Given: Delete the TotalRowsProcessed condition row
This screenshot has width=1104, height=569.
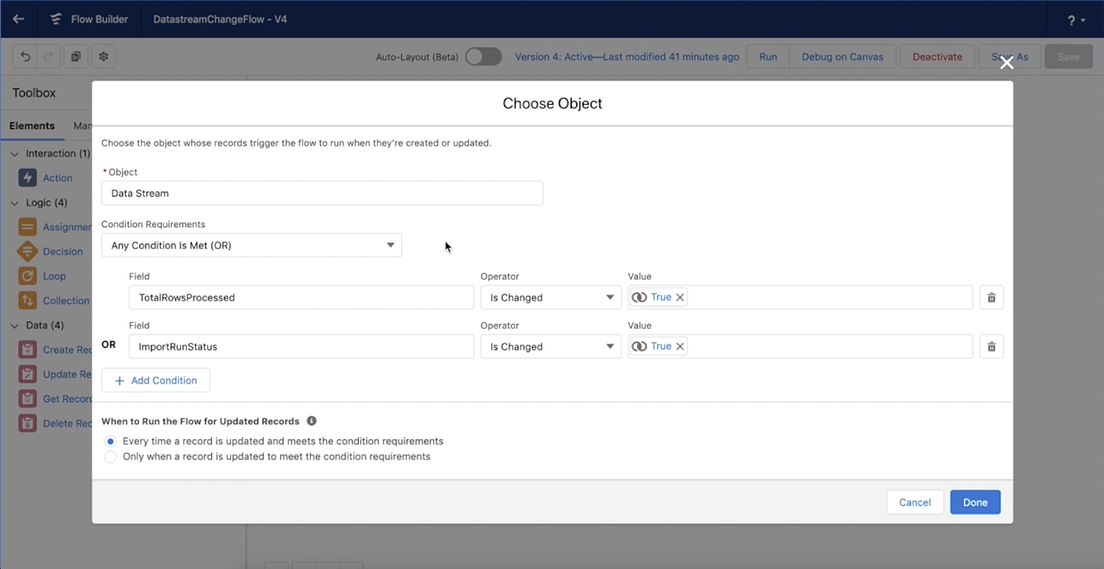Looking at the screenshot, I should pyautogui.click(x=991, y=297).
